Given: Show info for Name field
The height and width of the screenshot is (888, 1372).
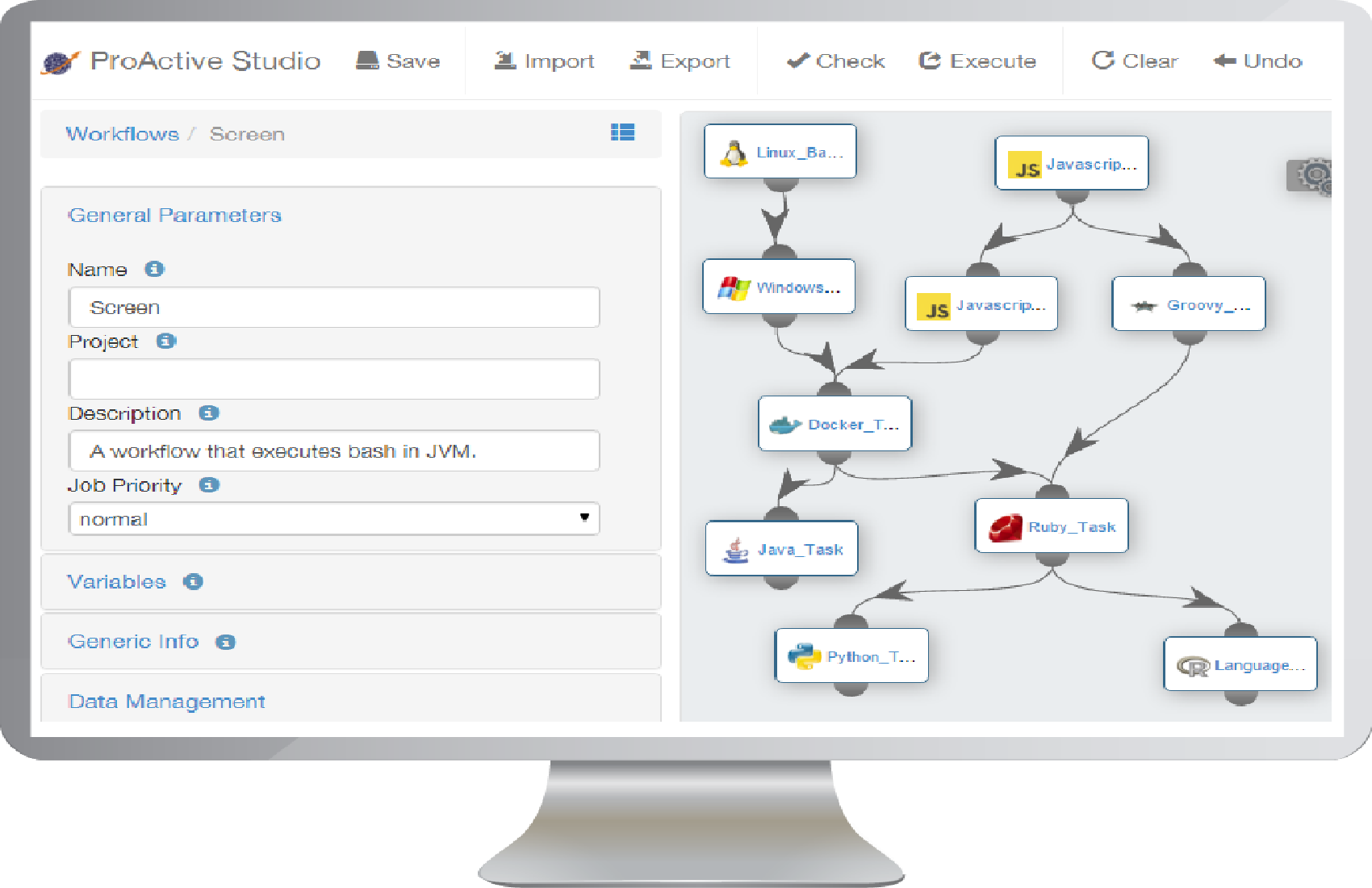Looking at the screenshot, I should [x=154, y=269].
